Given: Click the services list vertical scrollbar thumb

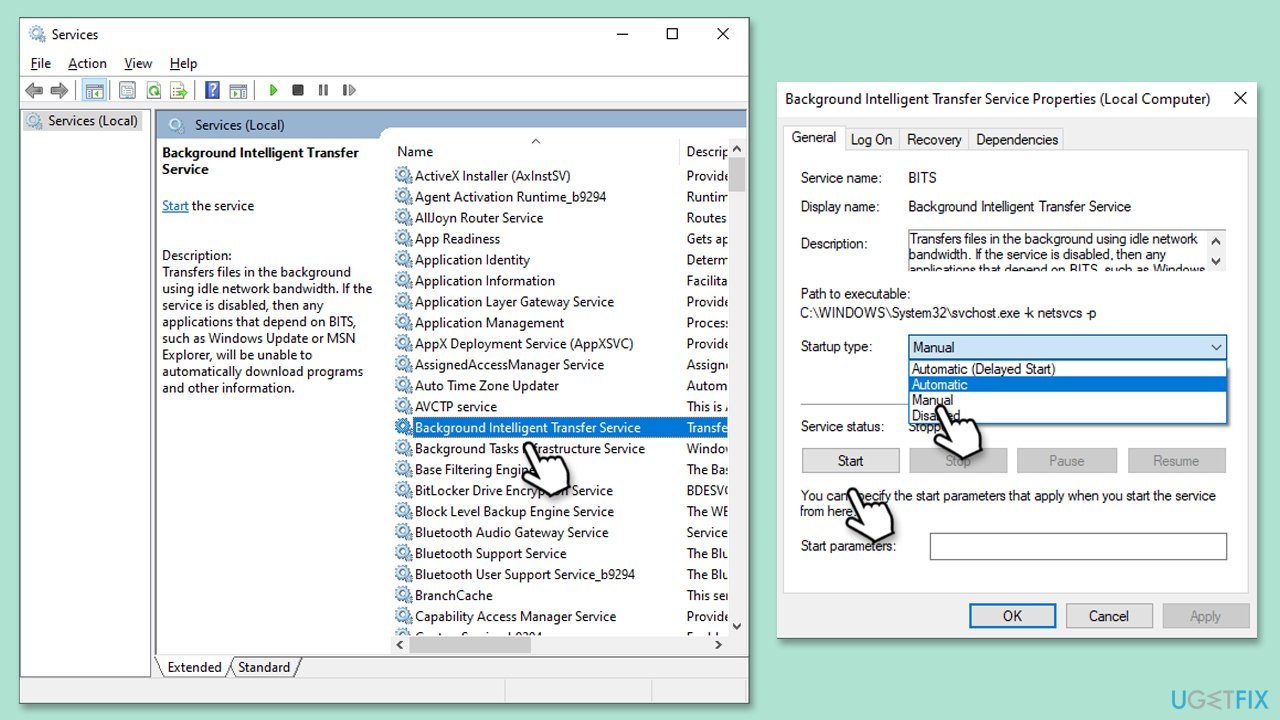Looking at the screenshot, I should click(x=737, y=174).
